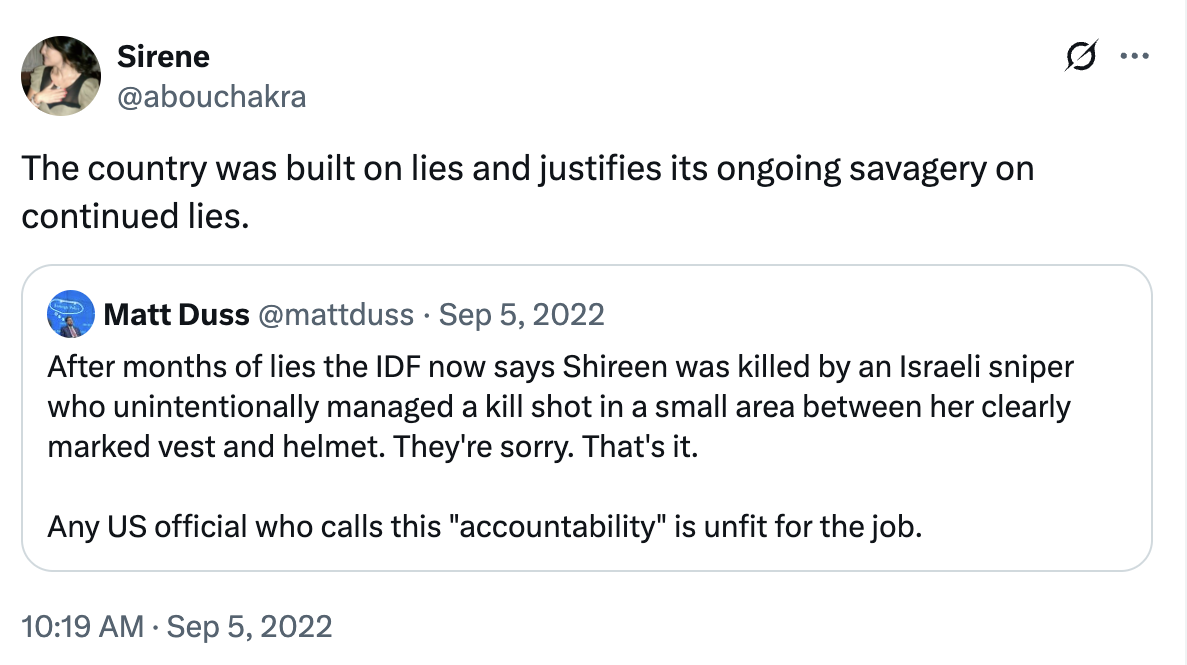The image size is (1187, 665).
Task: Click the quoted tweet's Sep 5, 2022 date
Action: click(522, 316)
